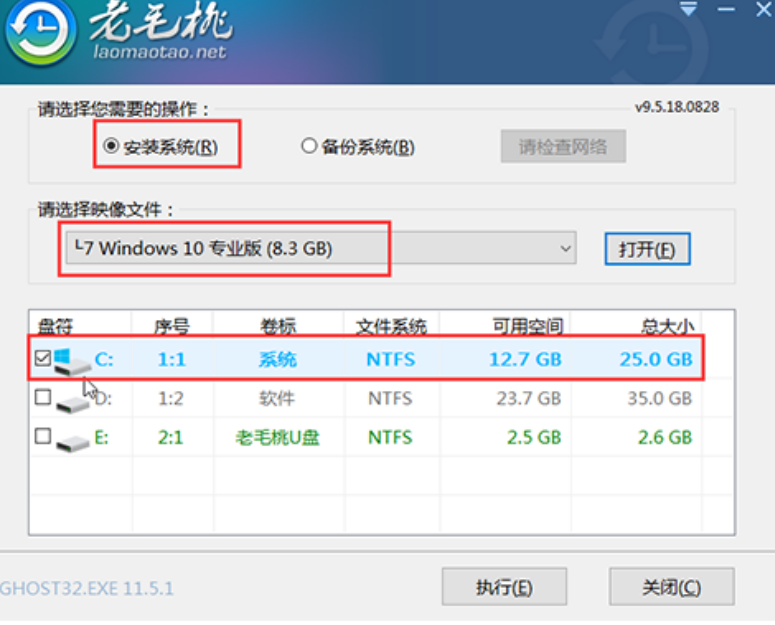
Task: Sort by the 卷标 column header
Action: 278,326
